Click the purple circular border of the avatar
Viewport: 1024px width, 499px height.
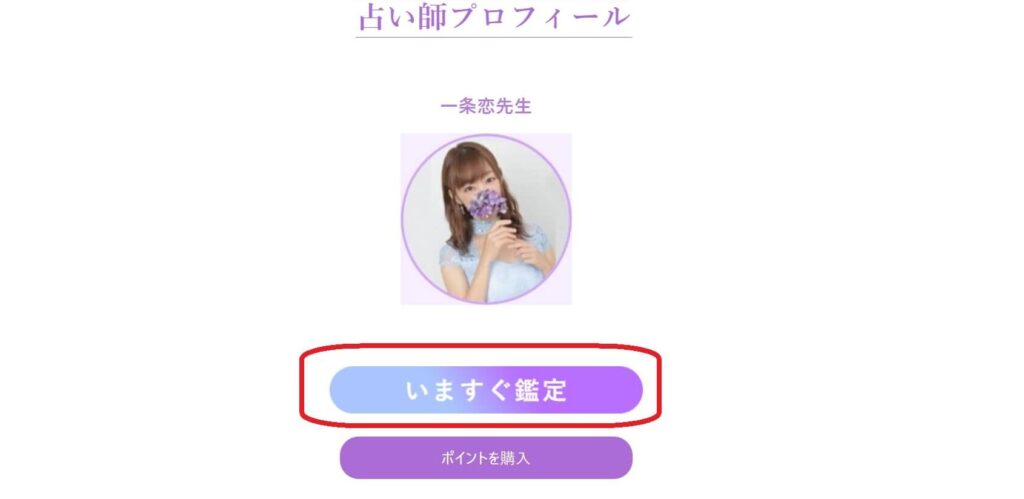[x=403, y=219]
